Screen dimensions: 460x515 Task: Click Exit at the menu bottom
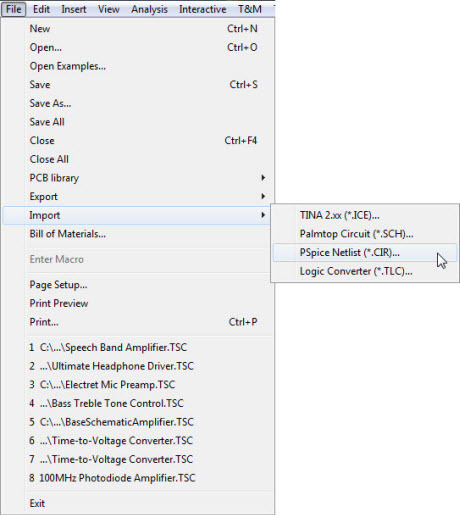[138, 503]
